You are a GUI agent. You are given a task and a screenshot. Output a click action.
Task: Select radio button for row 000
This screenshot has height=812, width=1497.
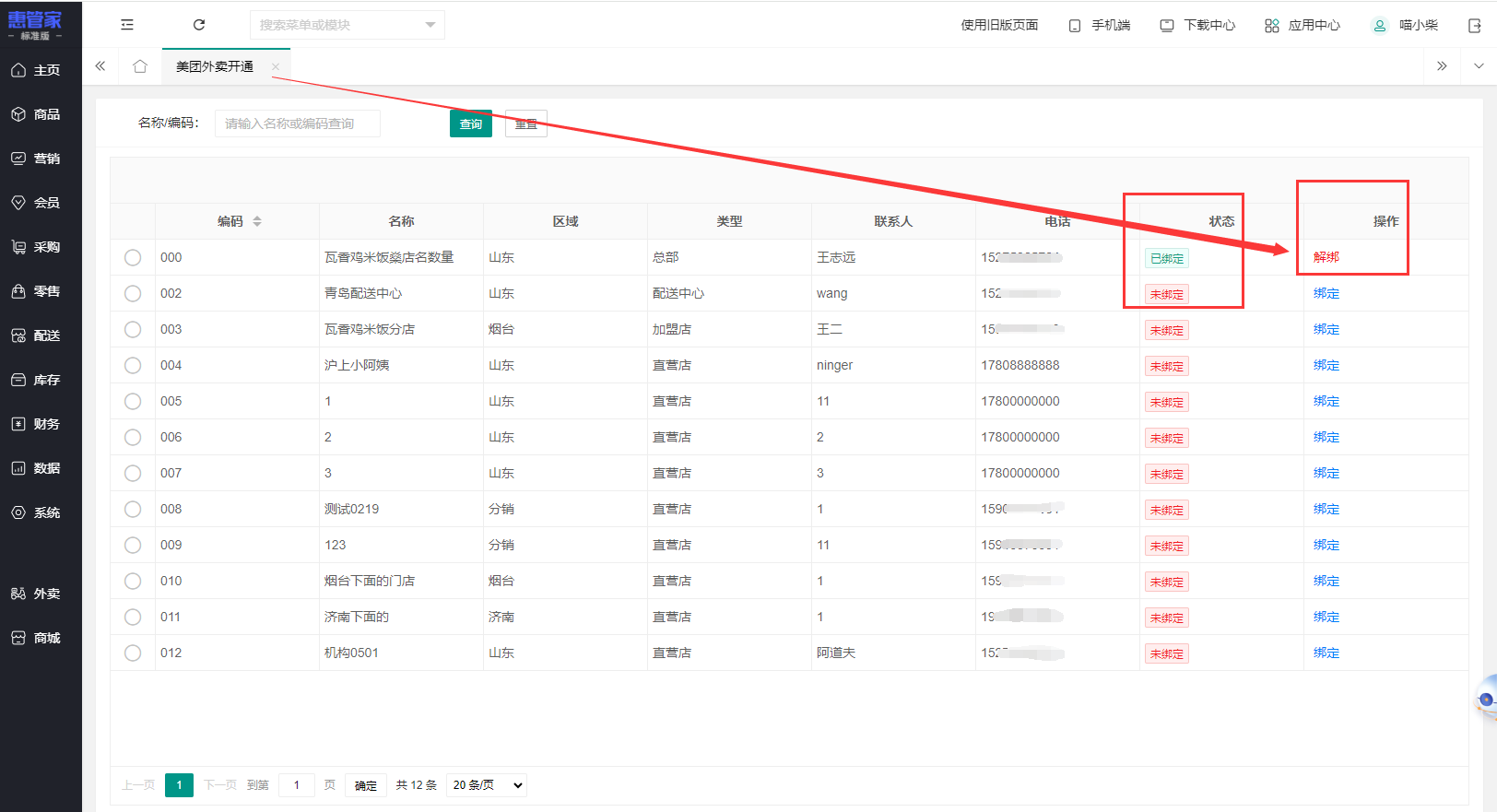[x=133, y=257]
